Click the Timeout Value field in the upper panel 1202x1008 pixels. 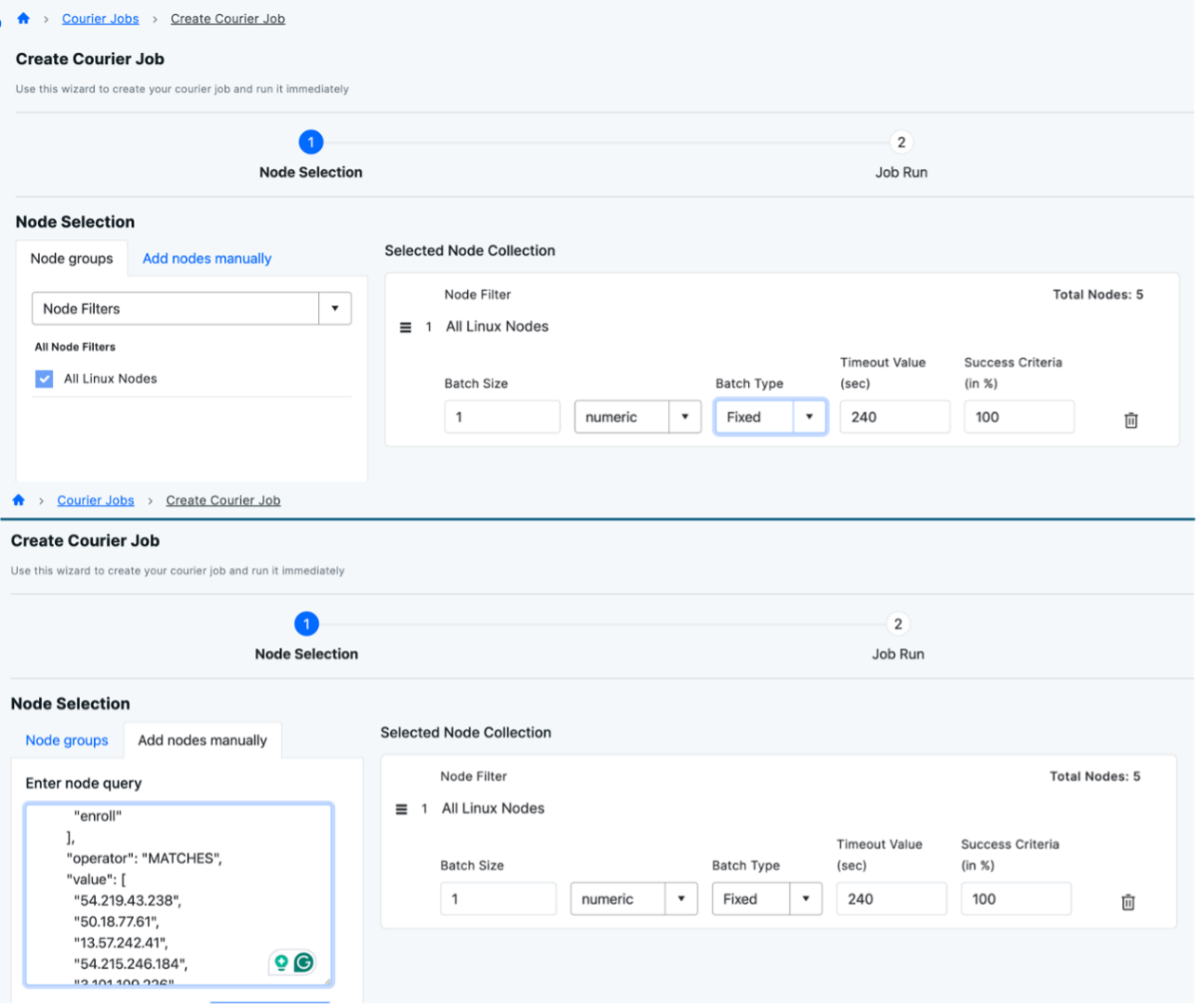[893, 417]
